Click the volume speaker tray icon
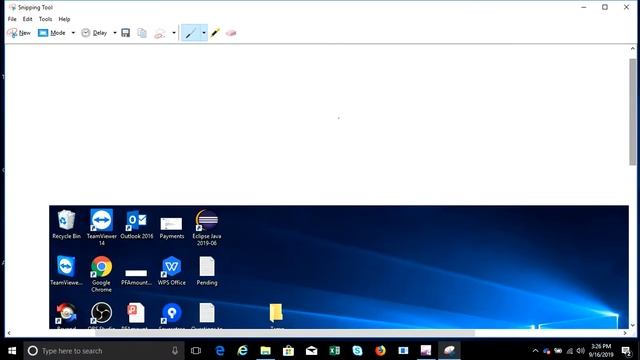The width and height of the screenshot is (640, 360). (580, 351)
